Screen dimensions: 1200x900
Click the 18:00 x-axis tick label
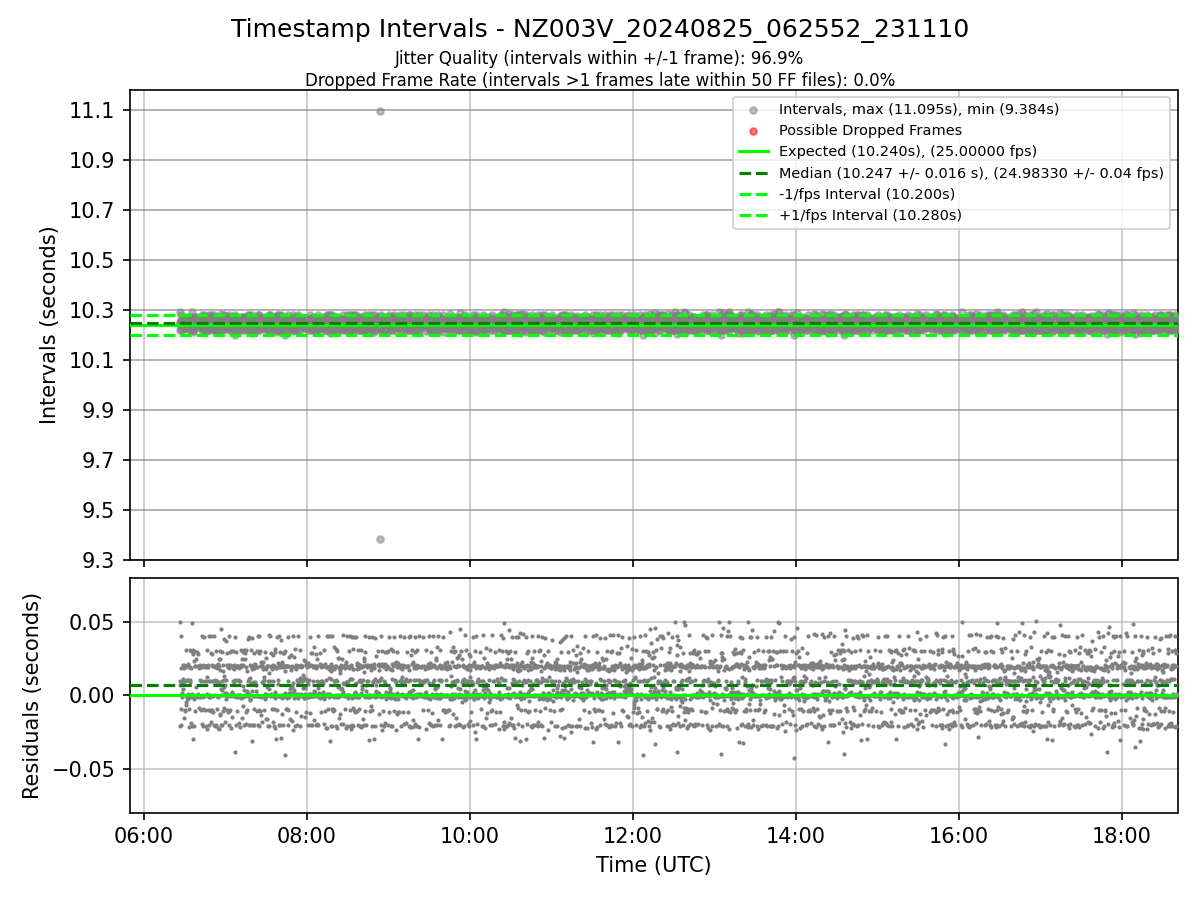tap(1121, 835)
